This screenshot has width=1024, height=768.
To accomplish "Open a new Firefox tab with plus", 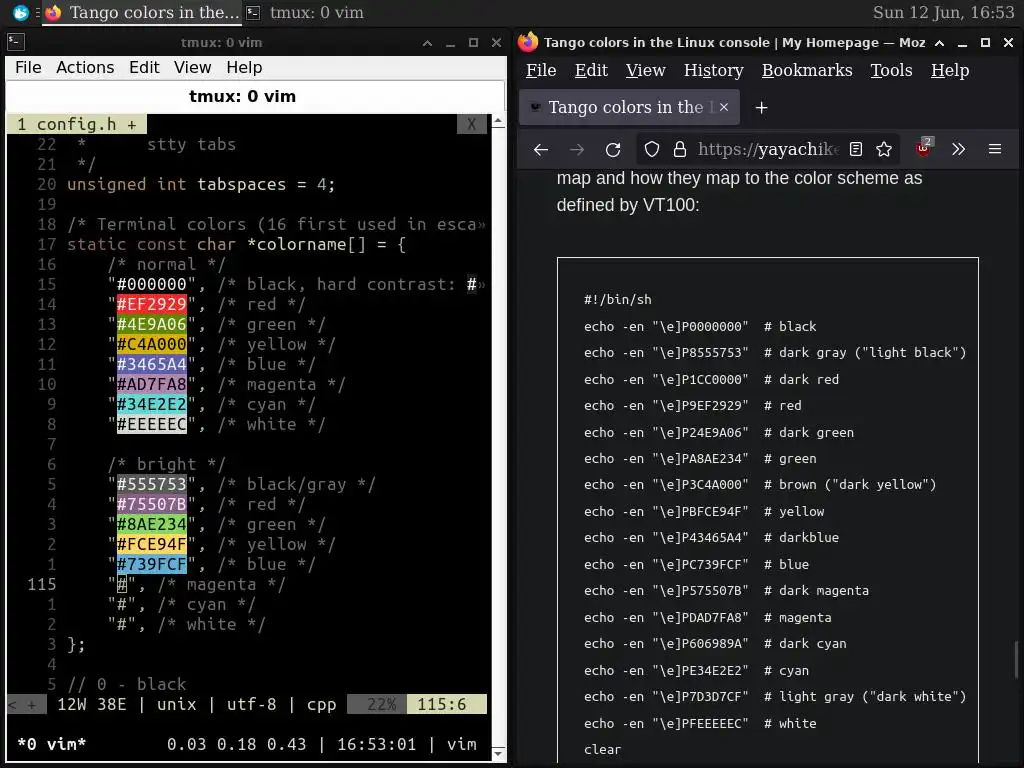I will point(761,108).
